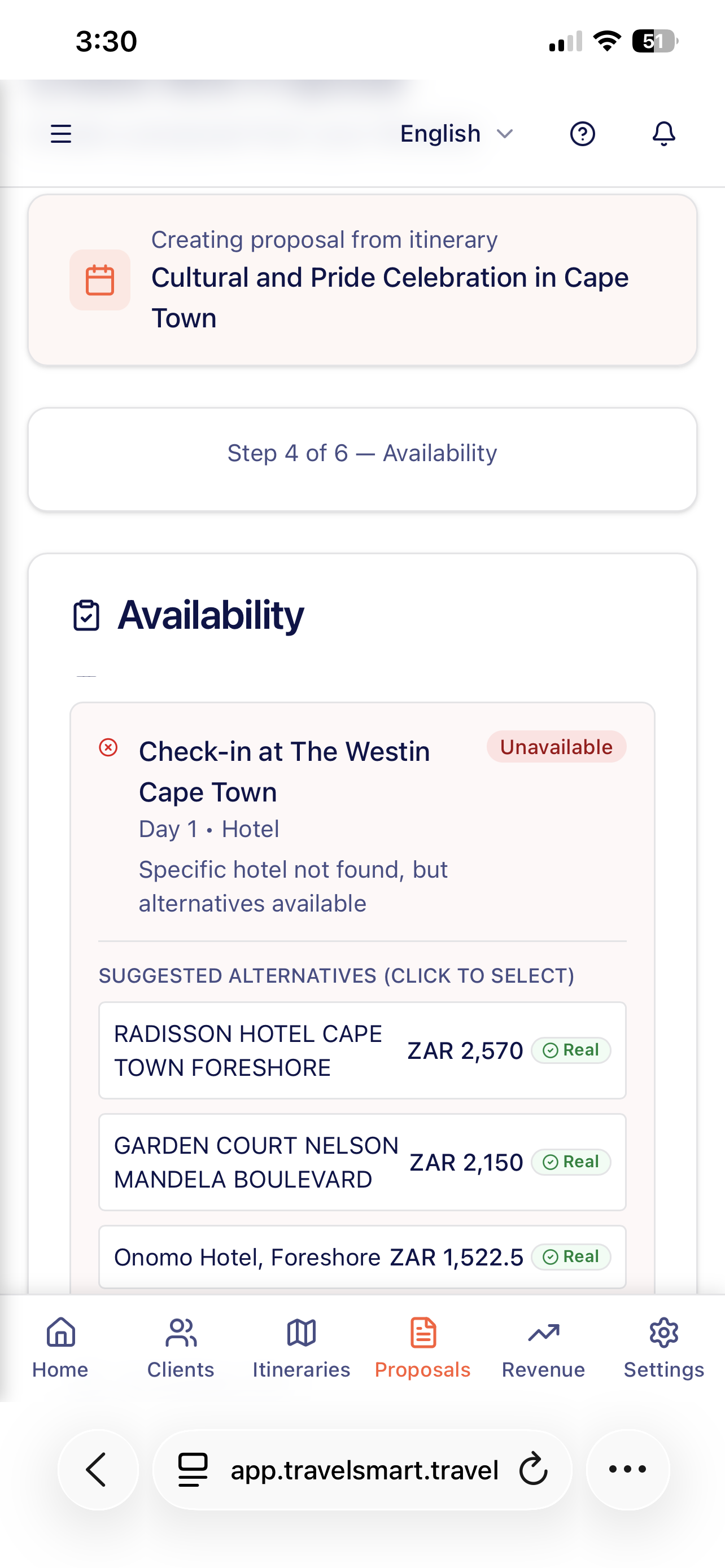Screen dimensions: 725x1568
Task: Toggle the Real badge on Onomo Hotel price
Action: tap(570, 1256)
